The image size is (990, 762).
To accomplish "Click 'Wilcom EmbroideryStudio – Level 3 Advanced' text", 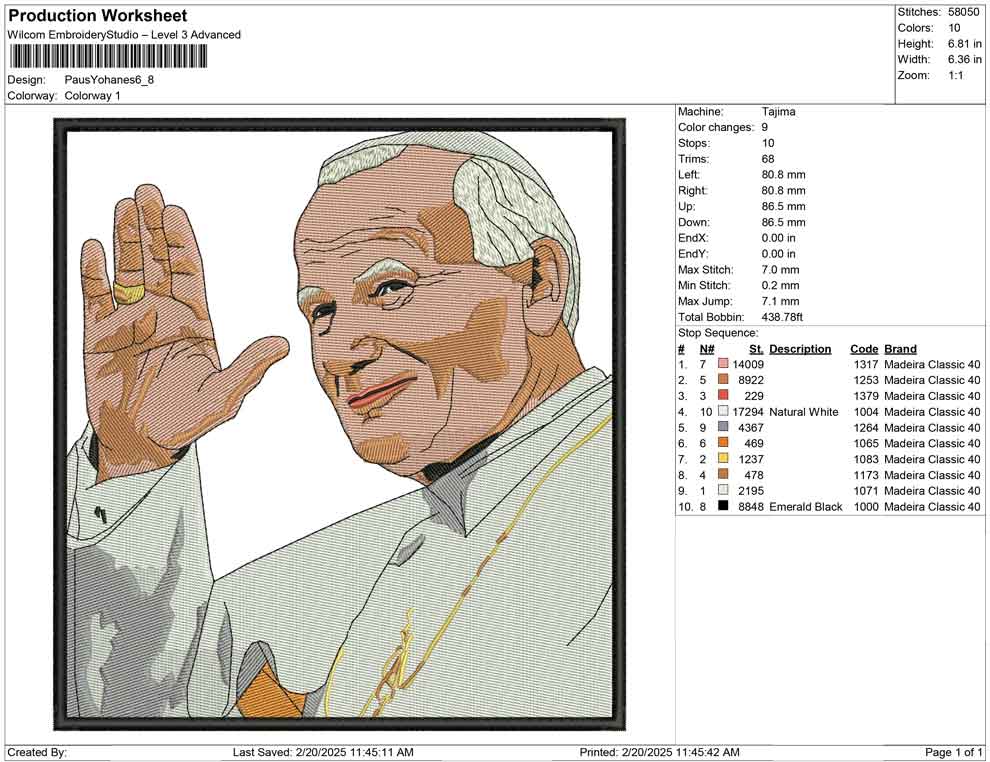I will coord(124,35).
